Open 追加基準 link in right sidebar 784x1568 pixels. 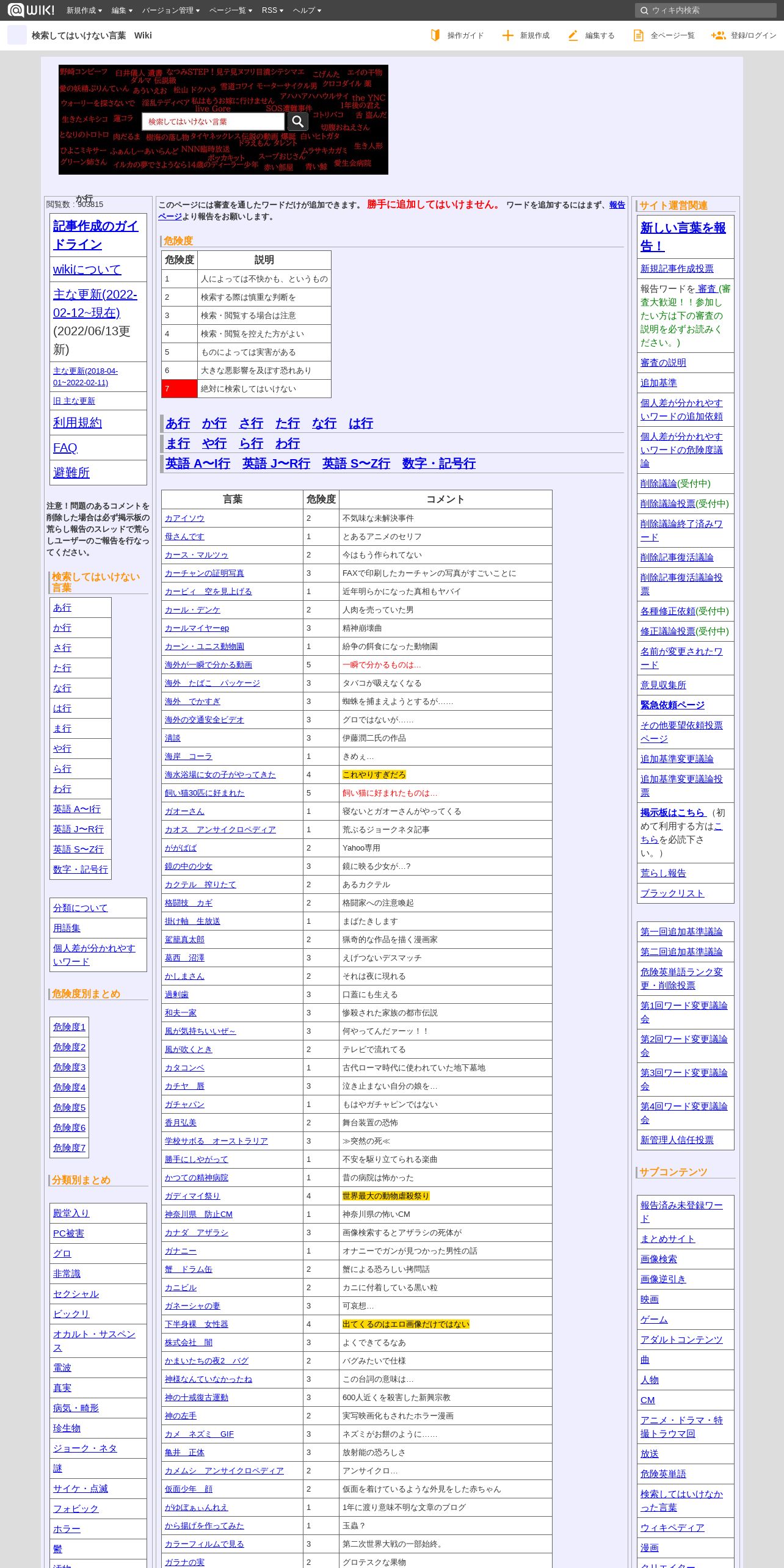pos(658,382)
